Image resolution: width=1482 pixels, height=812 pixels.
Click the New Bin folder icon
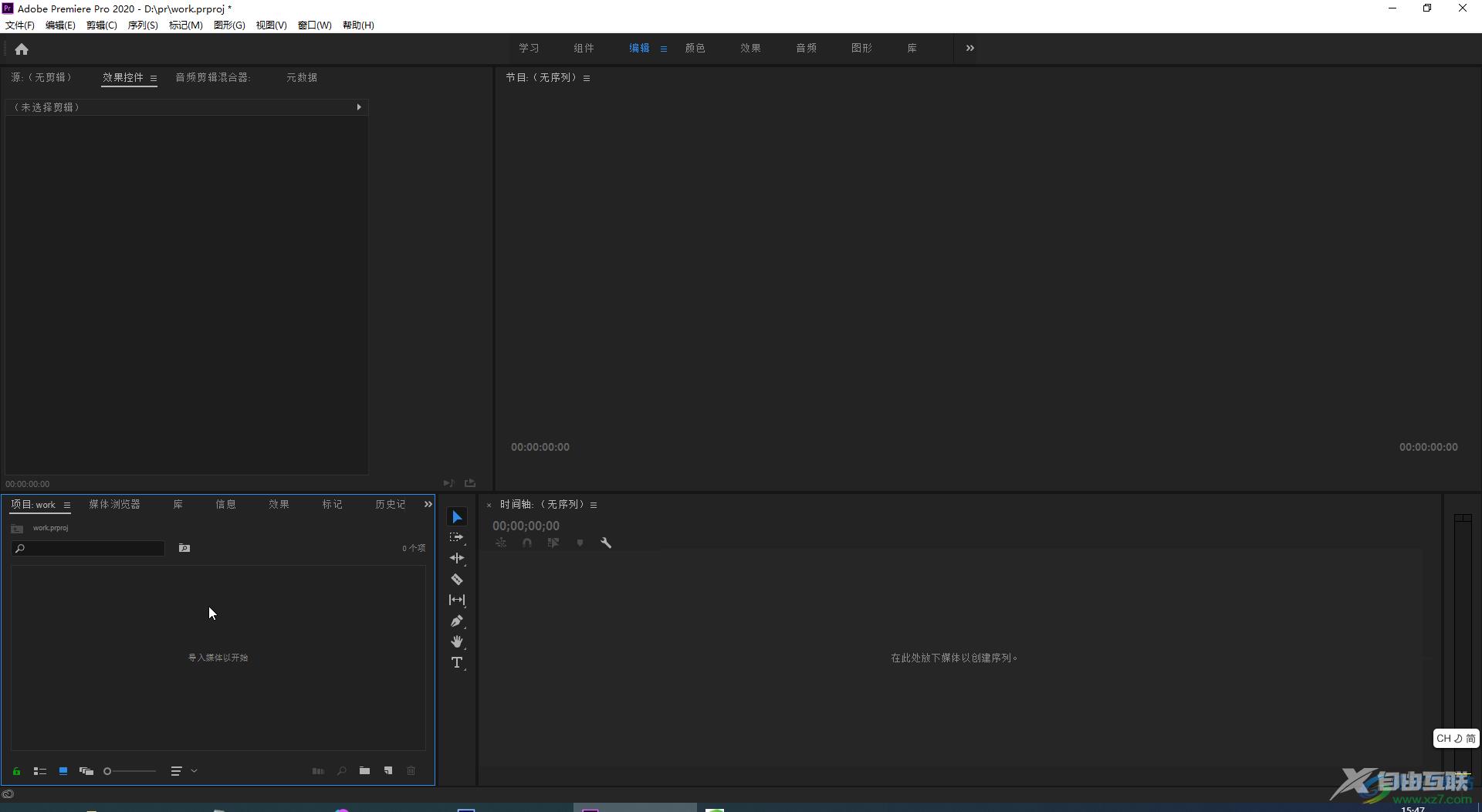[364, 770]
